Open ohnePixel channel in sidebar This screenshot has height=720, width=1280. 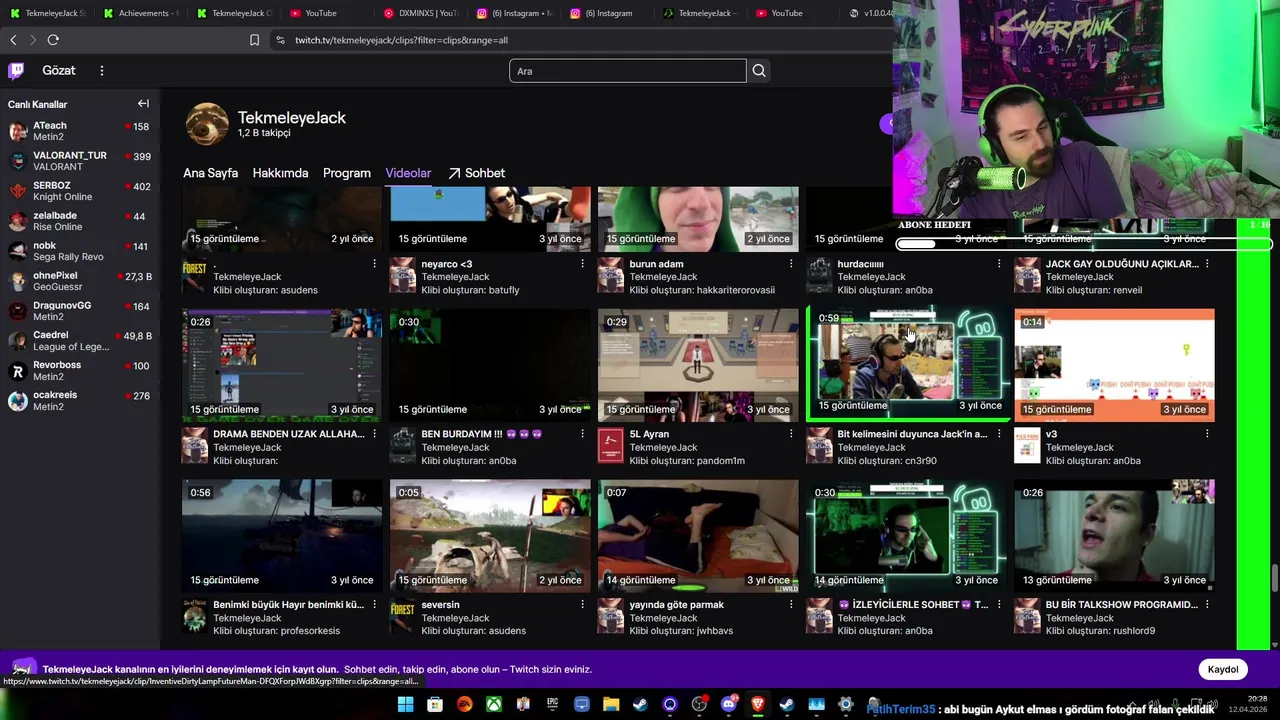point(80,281)
